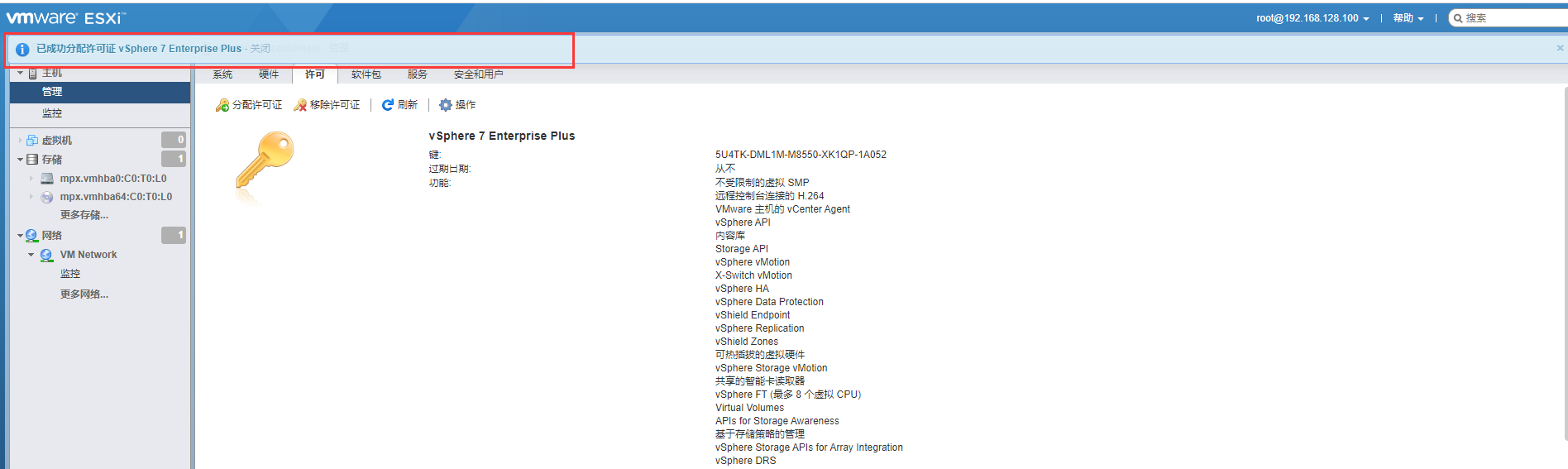
Task: Open the Actions menu button
Action: pyautogui.click(x=457, y=105)
